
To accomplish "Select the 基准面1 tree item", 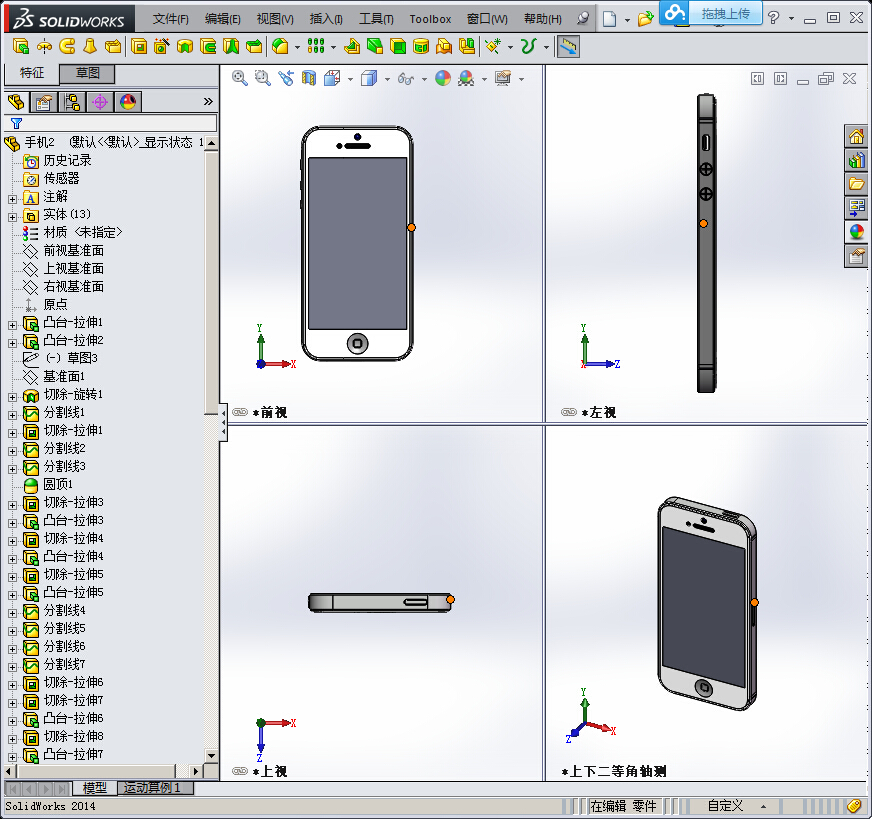I will (53, 376).
